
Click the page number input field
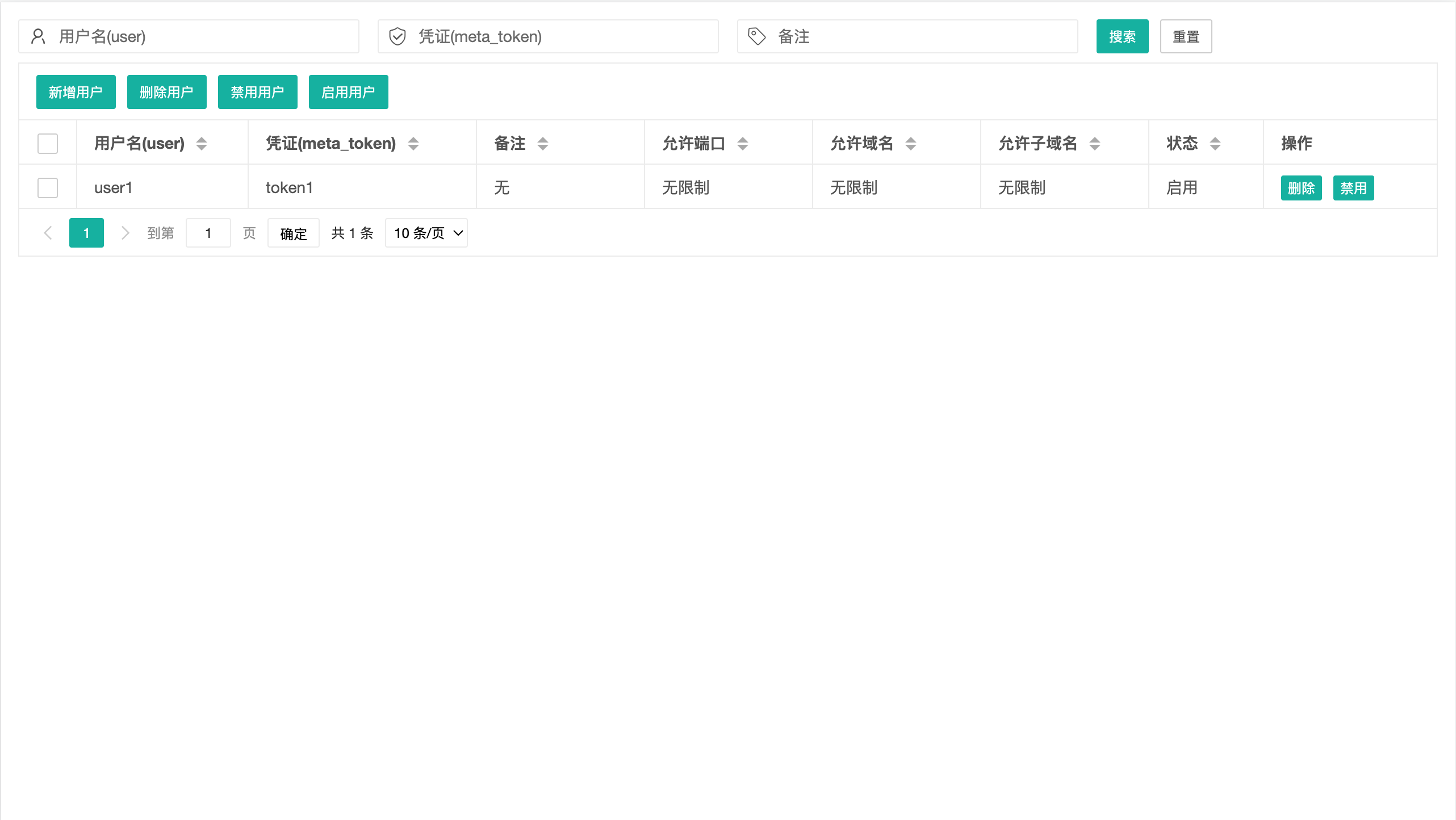(208, 233)
